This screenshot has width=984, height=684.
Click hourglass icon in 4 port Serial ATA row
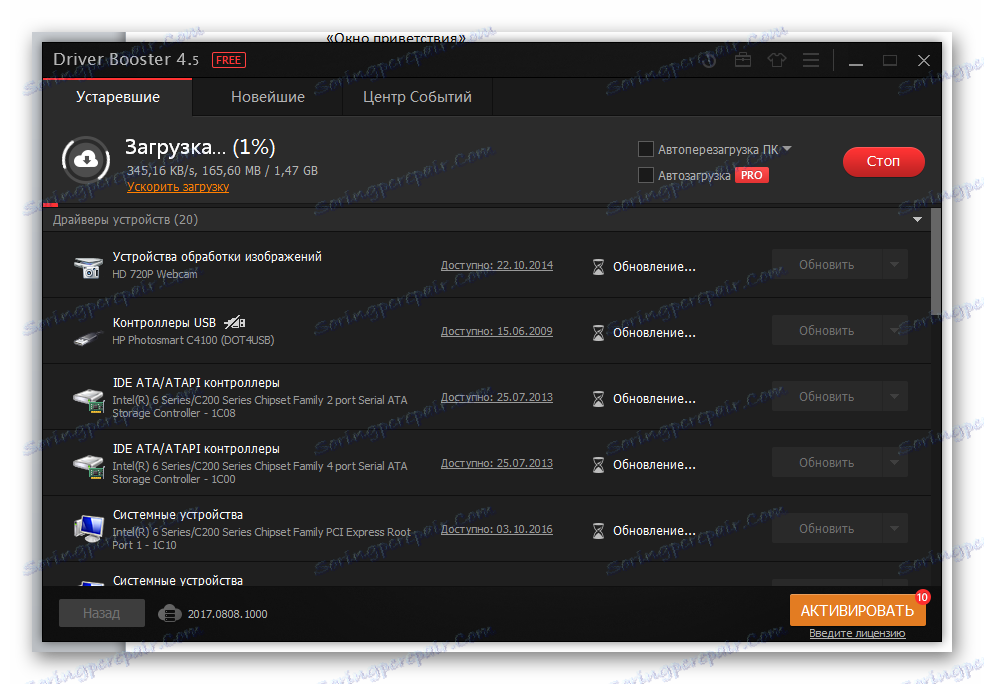[598, 464]
